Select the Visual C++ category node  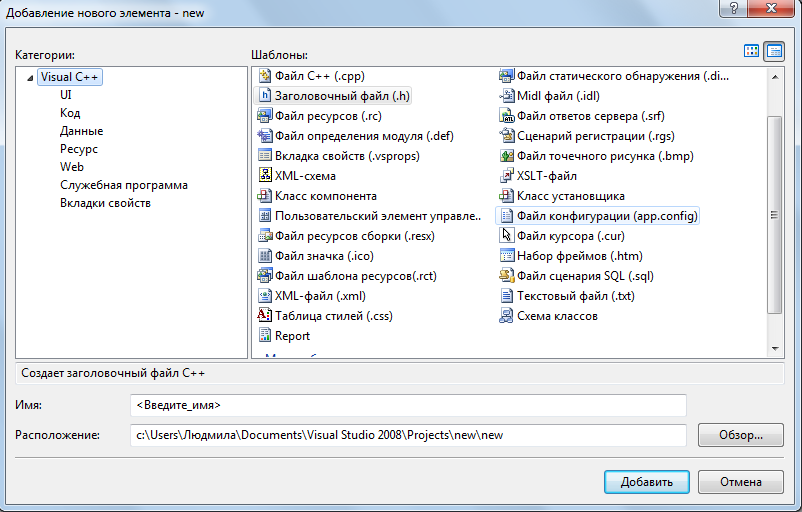70,77
